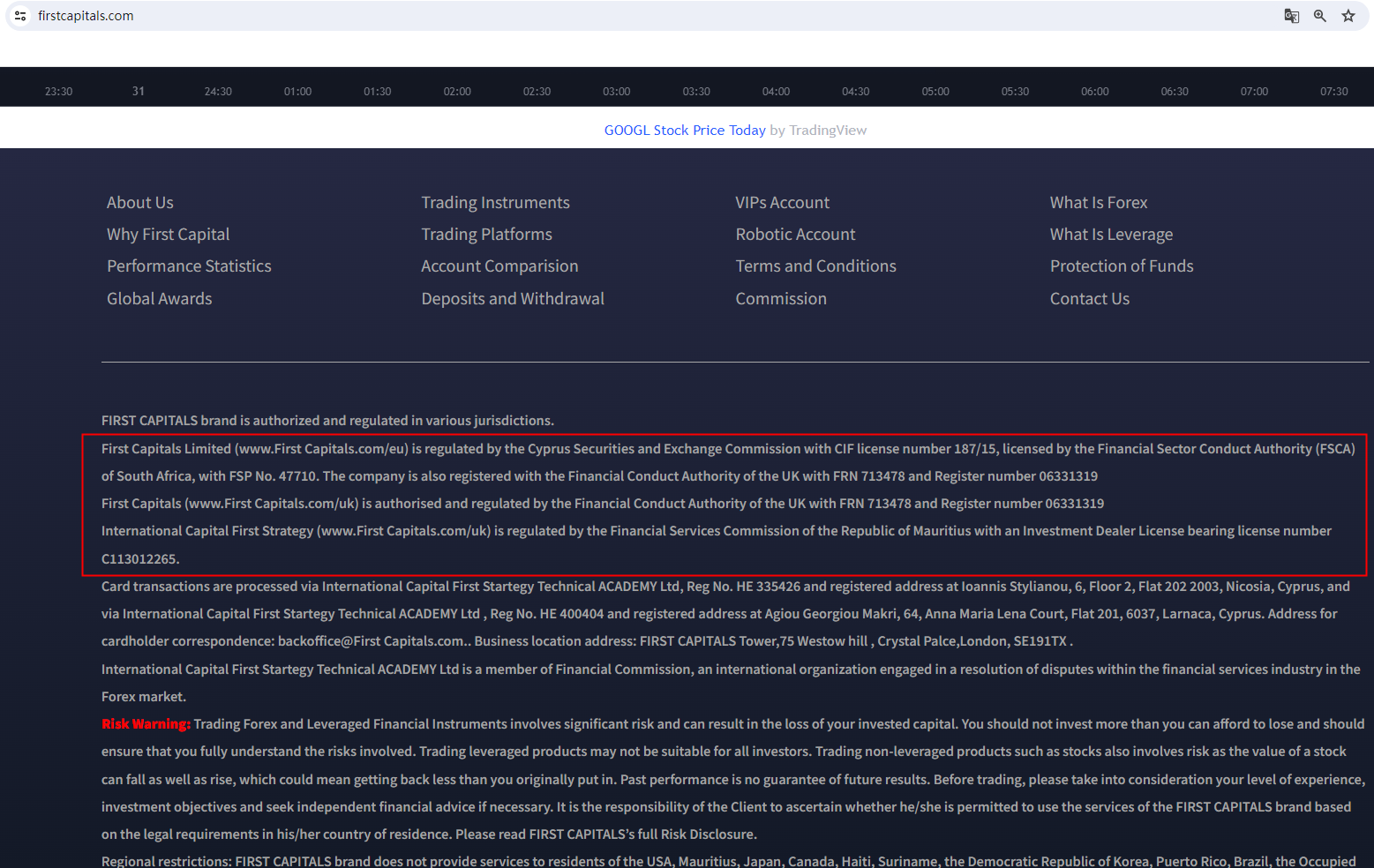
Task: Open Deposits and Withdrawal link
Action: tap(513, 299)
